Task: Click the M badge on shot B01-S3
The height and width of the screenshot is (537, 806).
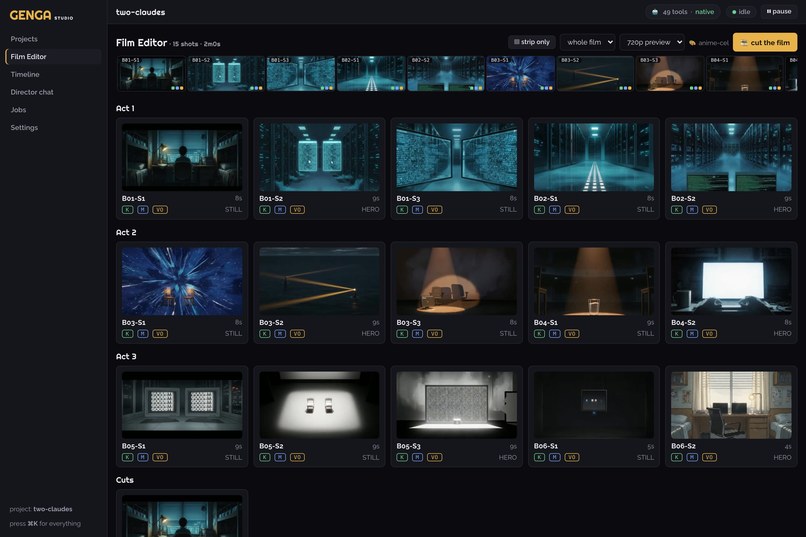Action: tap(417, 210)
